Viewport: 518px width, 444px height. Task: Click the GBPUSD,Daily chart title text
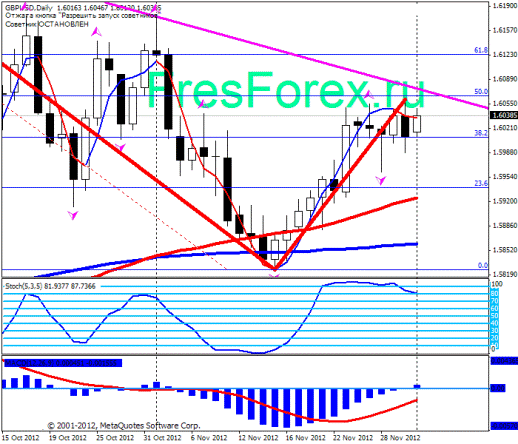pos(29,8)
